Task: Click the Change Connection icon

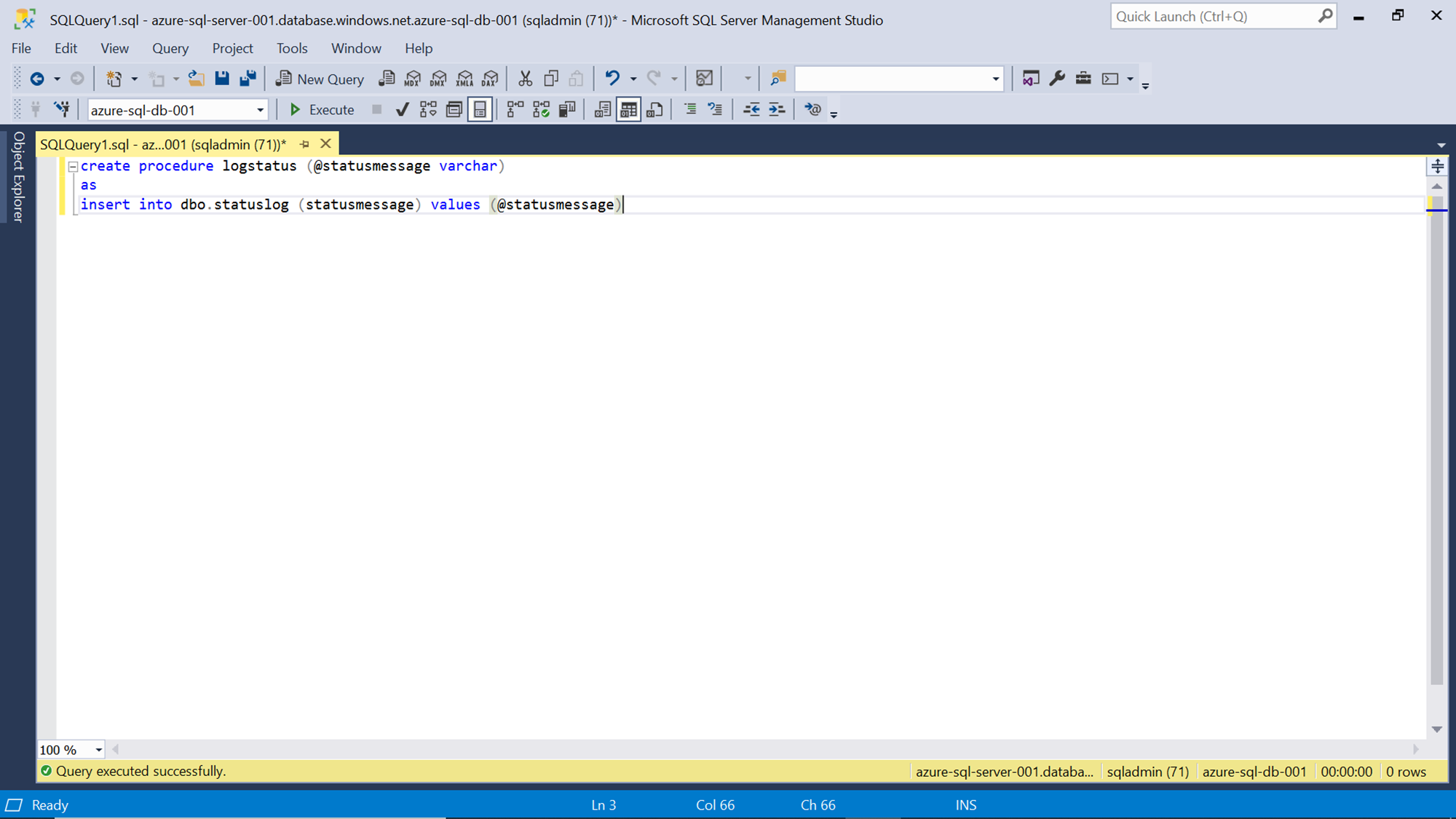Action: tap(62, 110)
